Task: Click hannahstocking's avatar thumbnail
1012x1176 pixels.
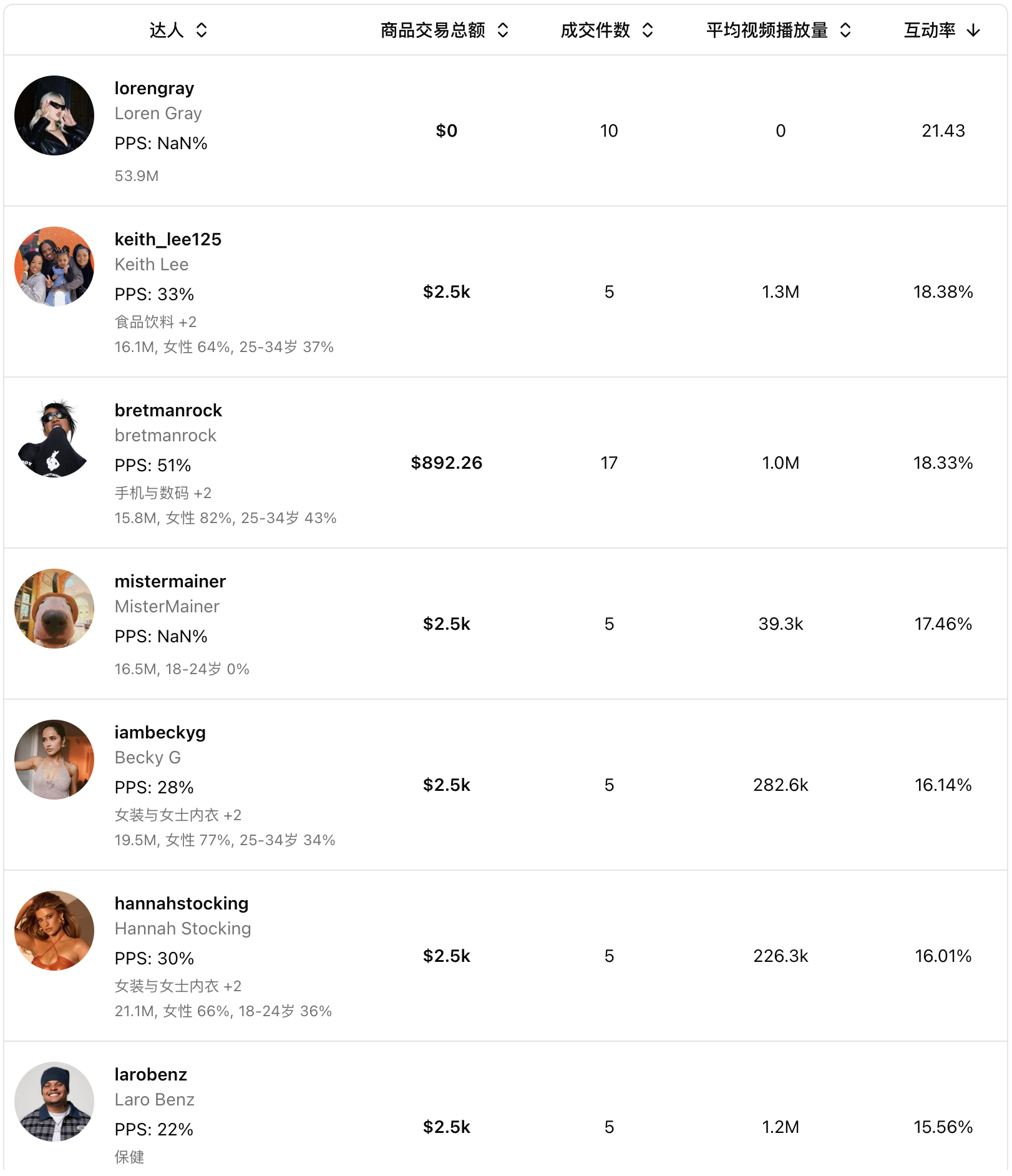Action: (54, 931)
